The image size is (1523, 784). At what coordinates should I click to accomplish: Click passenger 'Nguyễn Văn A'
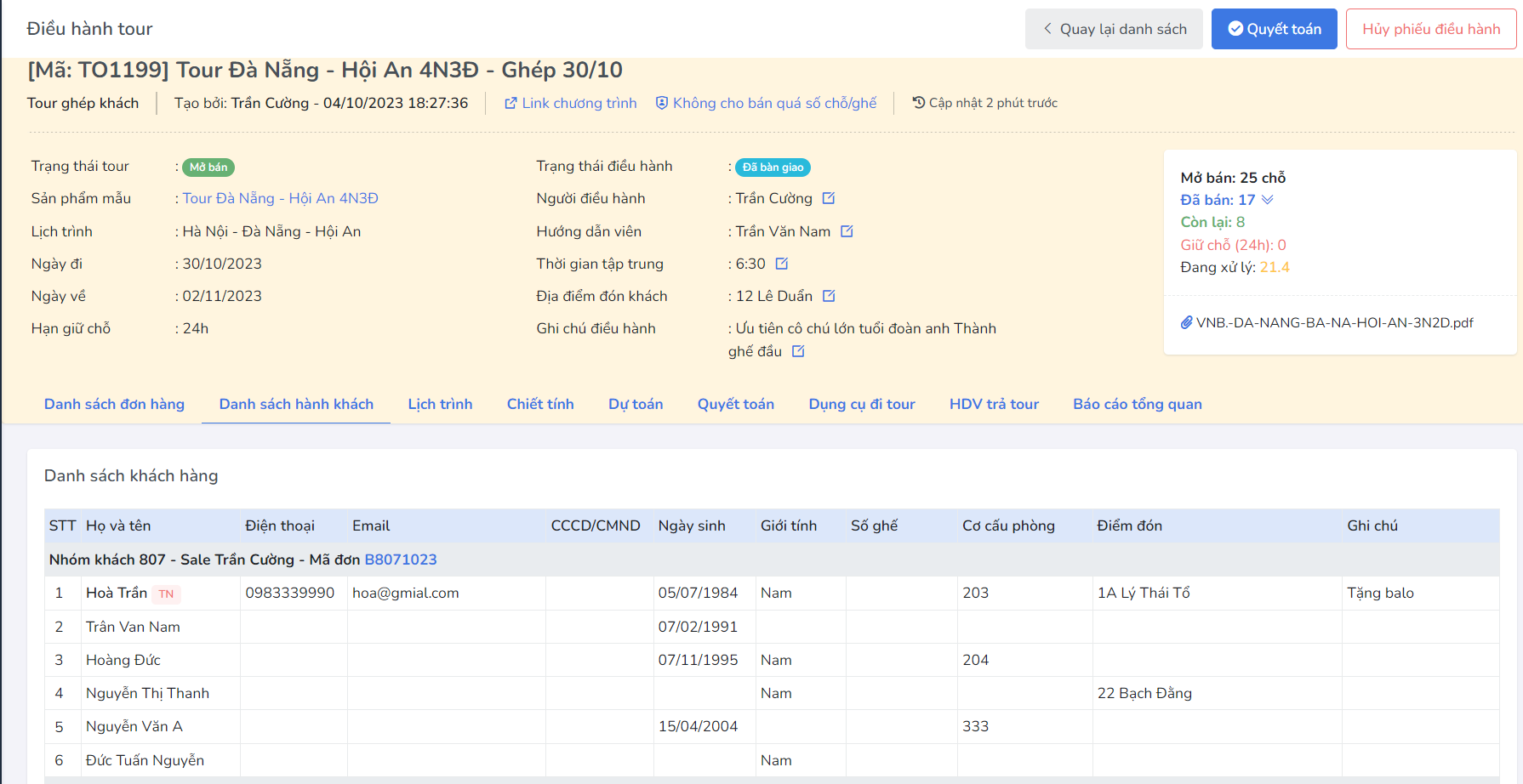(x=134, y=726)
